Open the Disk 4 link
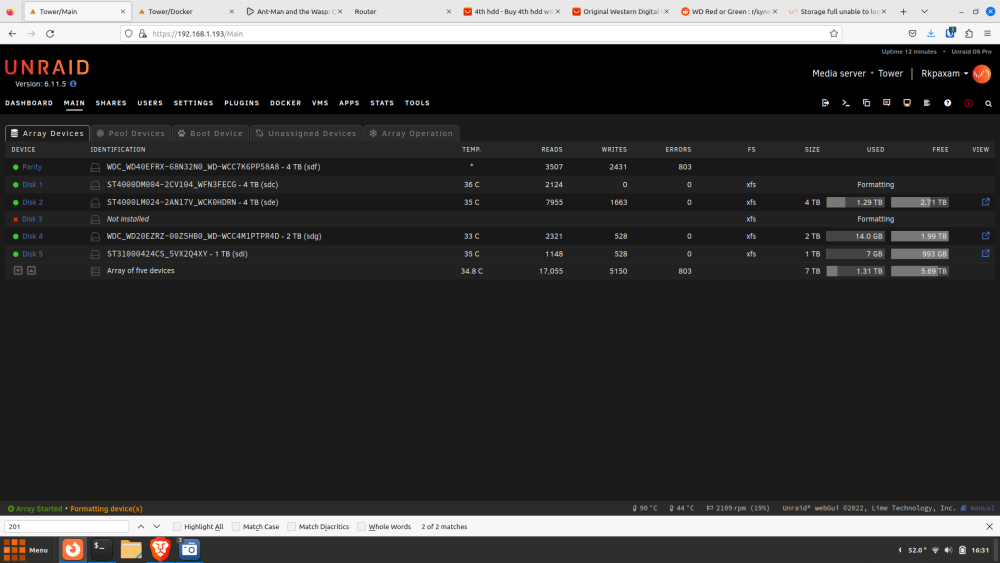The image size is (1000, 563). tap(33, 236)
